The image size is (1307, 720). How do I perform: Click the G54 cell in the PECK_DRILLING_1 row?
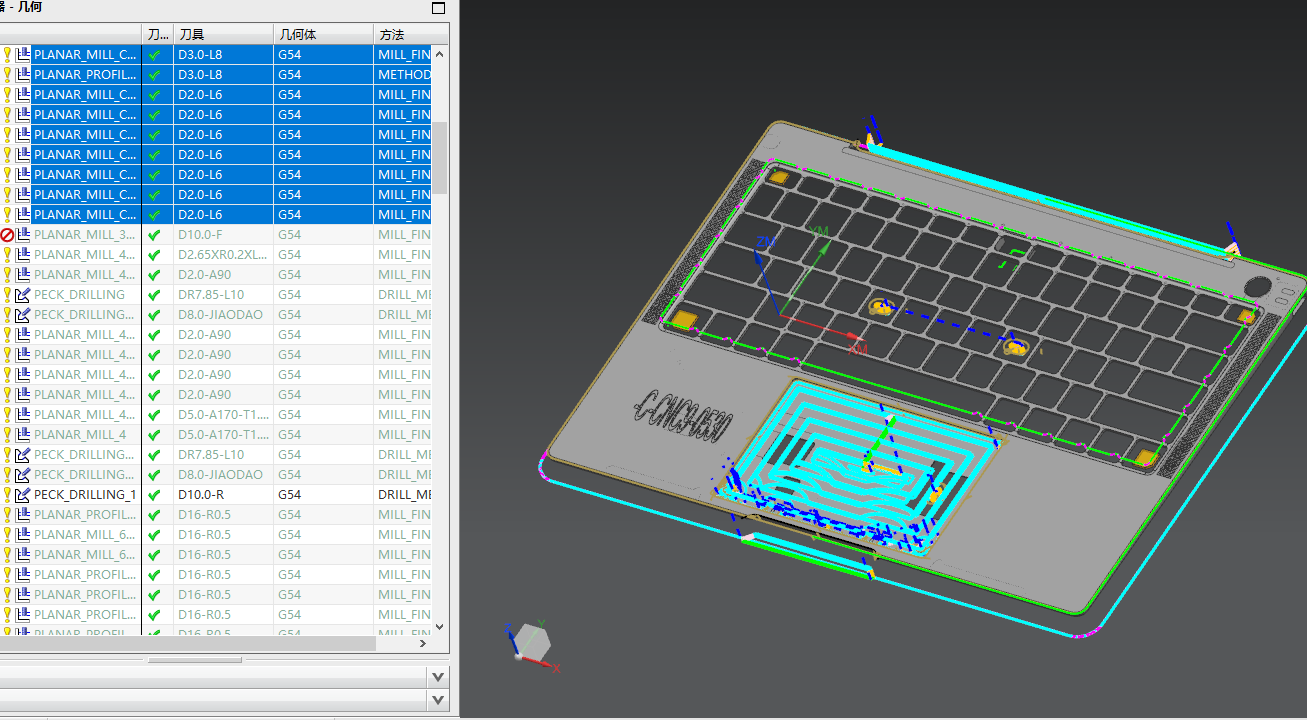[324, 495]
